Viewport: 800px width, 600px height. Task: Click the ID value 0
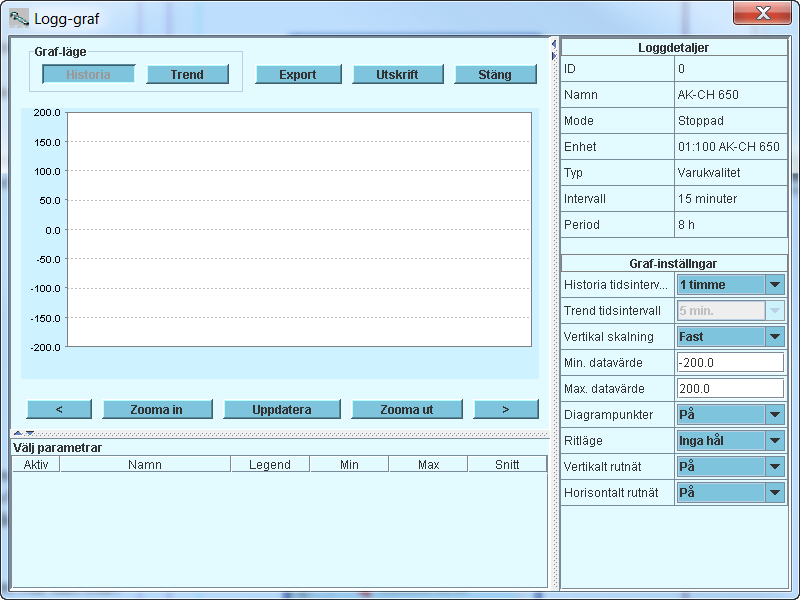click(x=681, y=69)
